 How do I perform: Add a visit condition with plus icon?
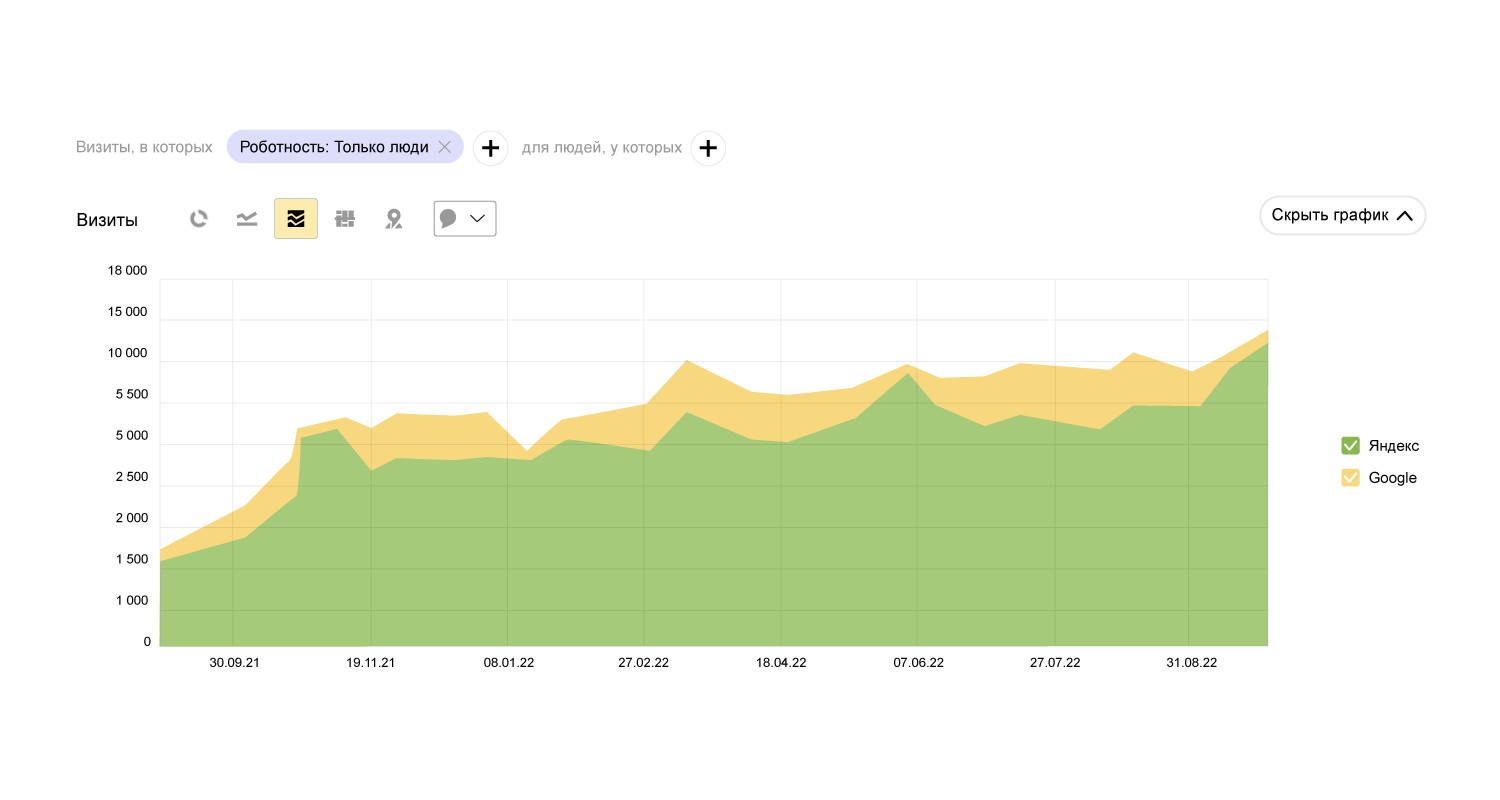tap(490, 148)
